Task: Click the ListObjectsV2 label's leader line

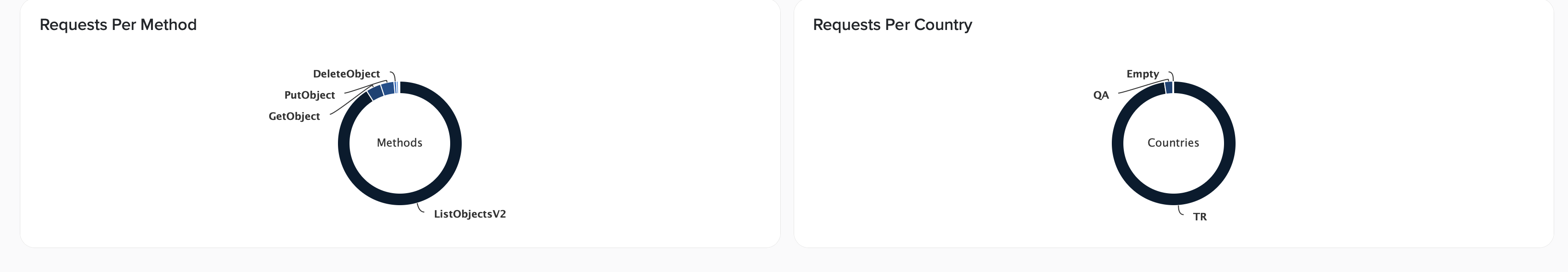Action: (x=420, y=209)
